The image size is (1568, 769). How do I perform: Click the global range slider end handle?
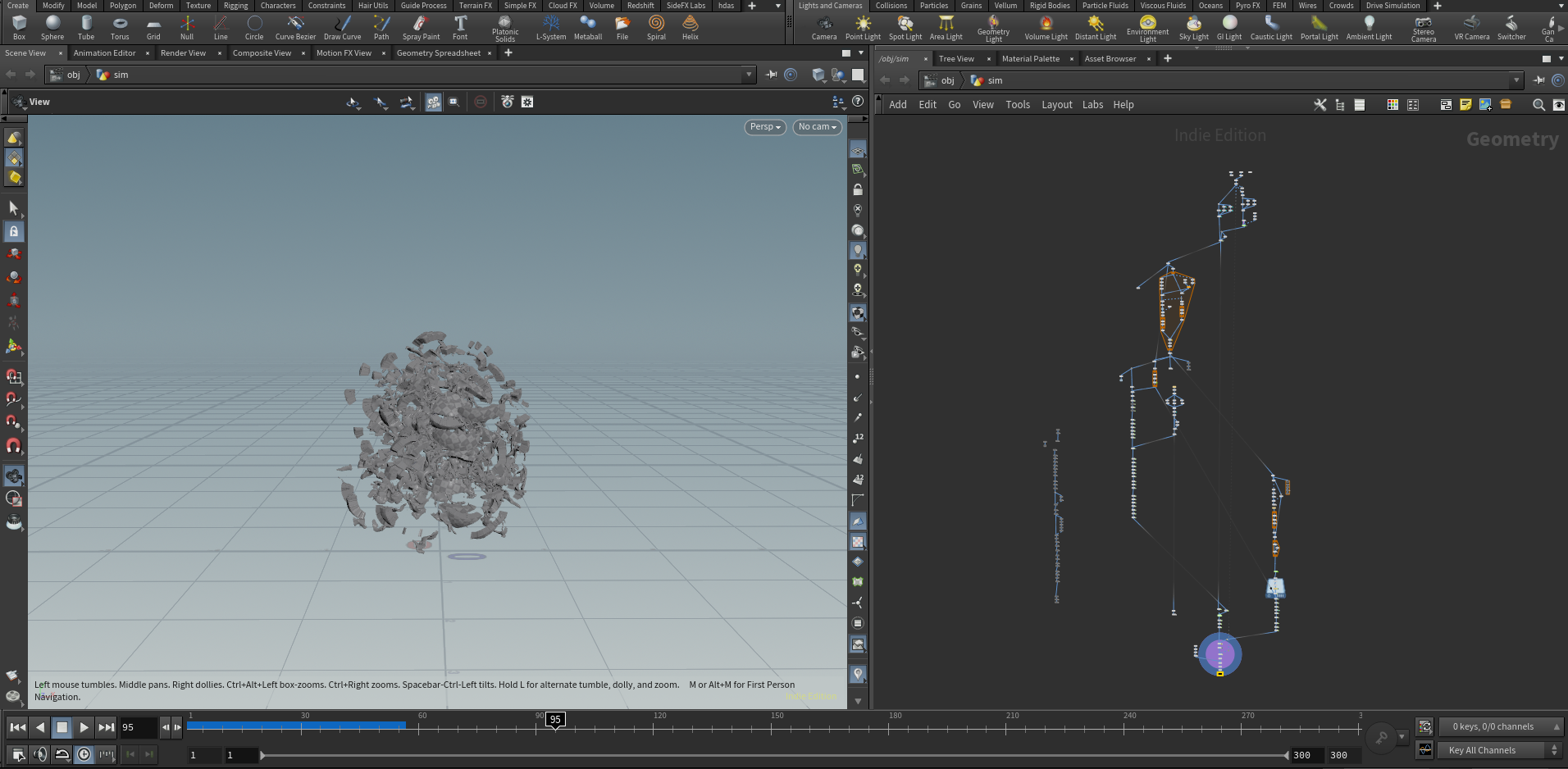tap(1287, 755)
